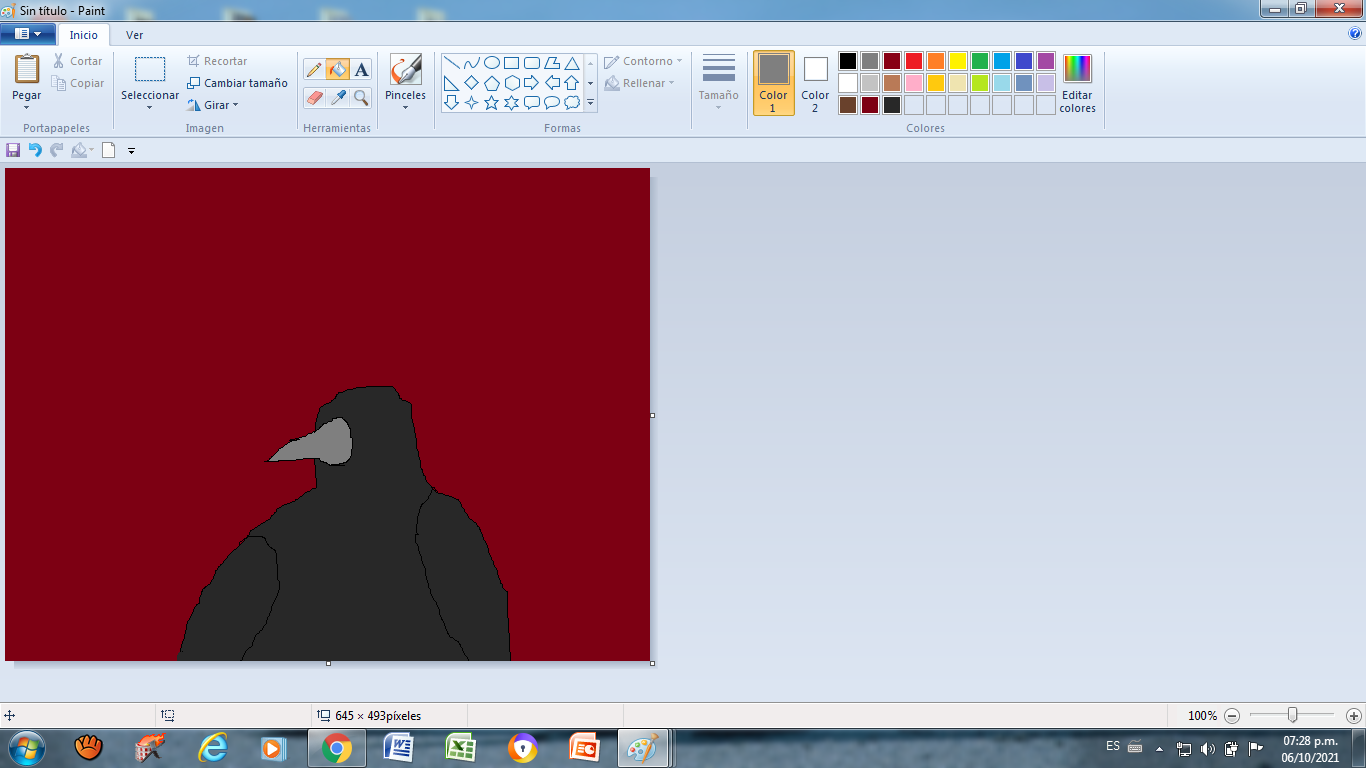Open the Pegar dropdown arrow
The height and width of the screenshot is (768, 1366).
[x=27, y=107]
